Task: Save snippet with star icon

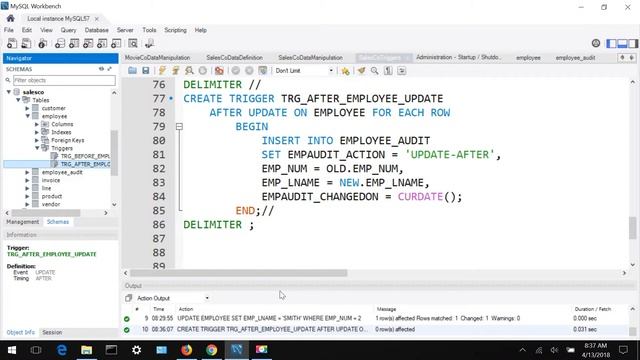Action: pos(346,71)
